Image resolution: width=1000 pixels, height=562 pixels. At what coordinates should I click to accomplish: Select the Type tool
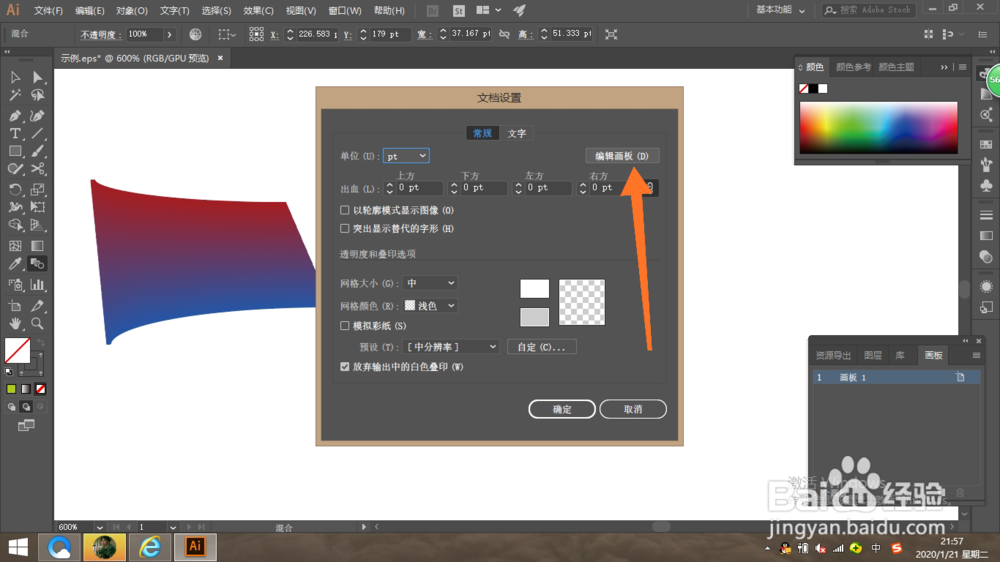coord(15,133)
